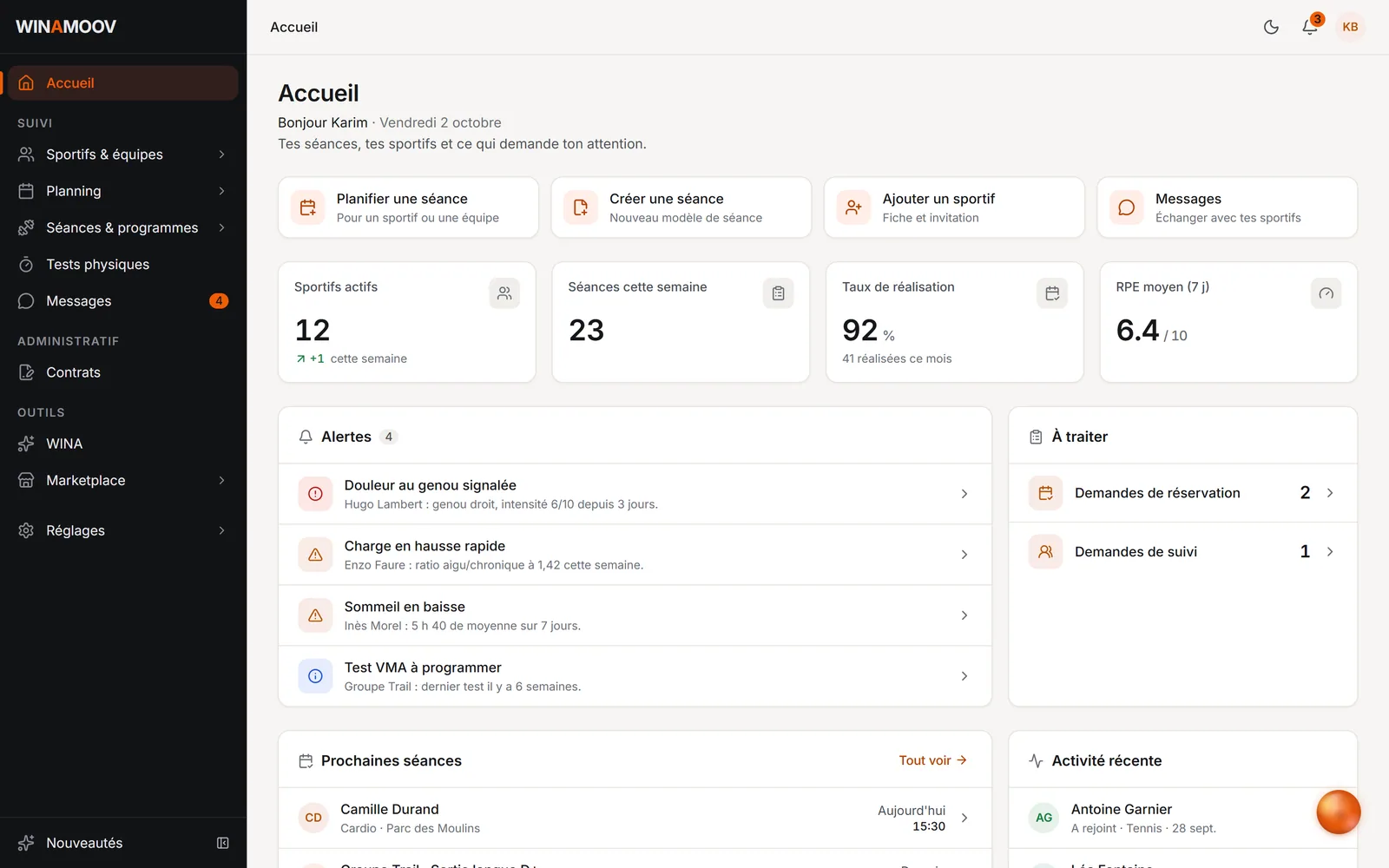The height and width of the screenshot is (868, 1389).
Task: Click the Taux de réalisation calendar icon
Action: 1052,293
